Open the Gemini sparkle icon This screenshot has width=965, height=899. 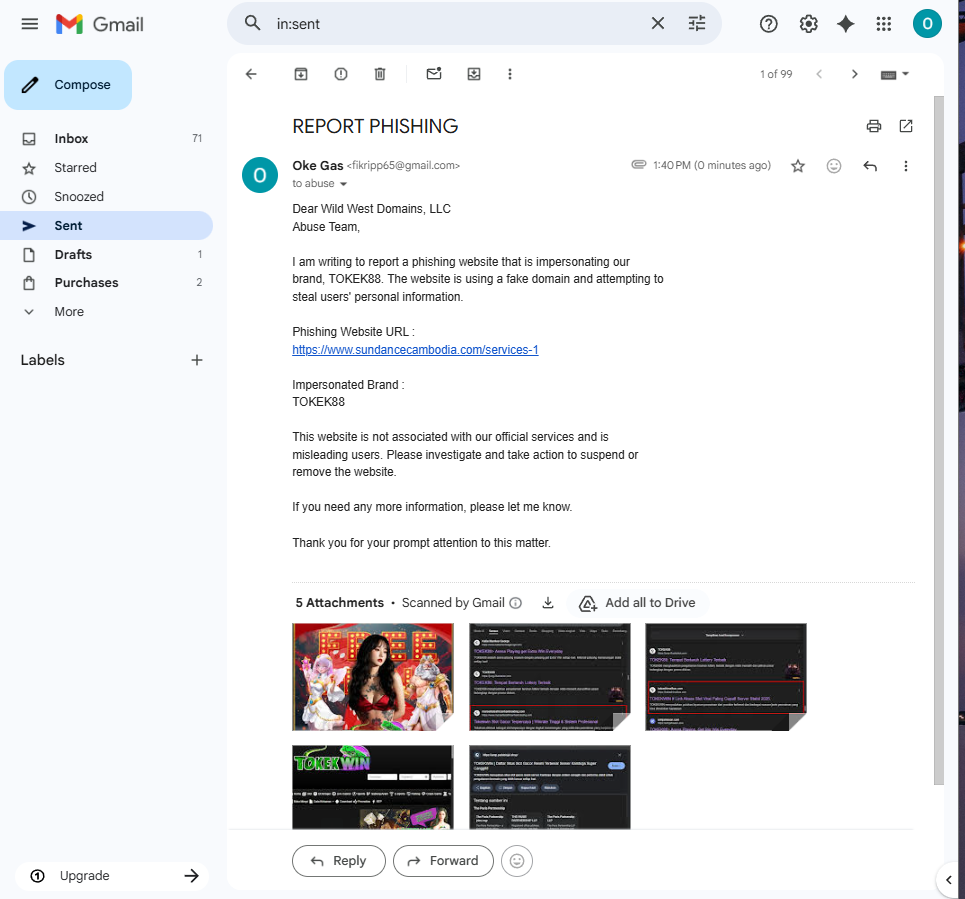click(846, 24)
